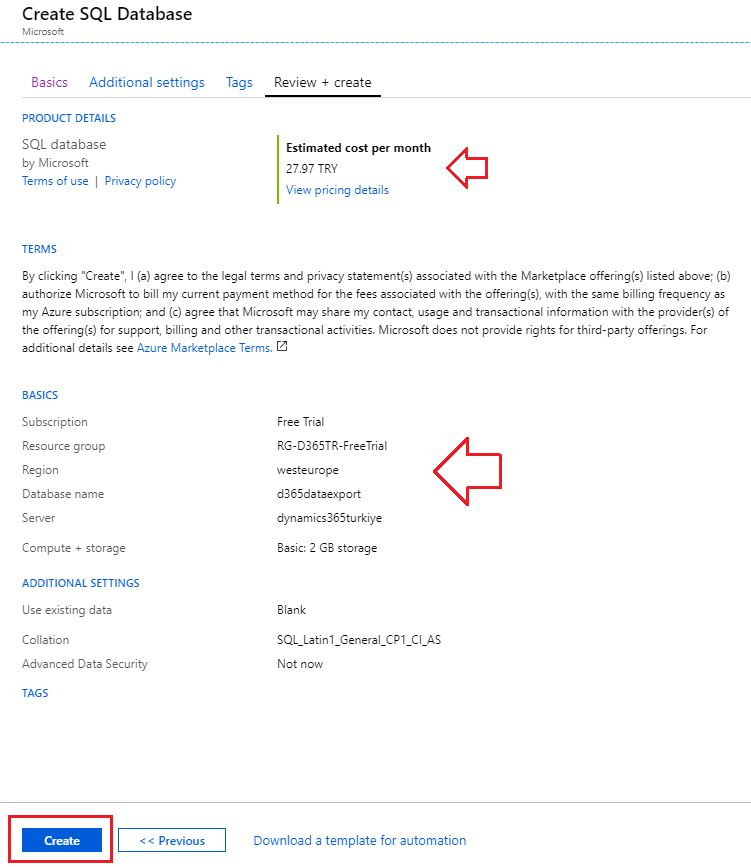The height and width of the screenshot is (867, 751).
Task: Click the Resource group label
Action: coord(64,446)
